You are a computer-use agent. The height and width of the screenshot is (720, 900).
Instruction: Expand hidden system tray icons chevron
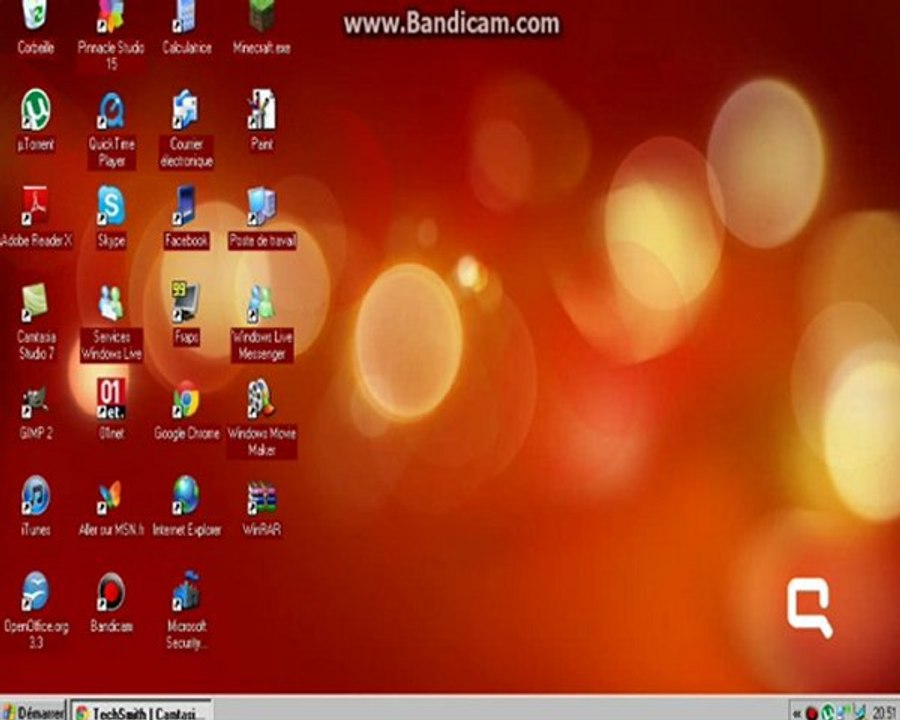(x=797, y=713)
